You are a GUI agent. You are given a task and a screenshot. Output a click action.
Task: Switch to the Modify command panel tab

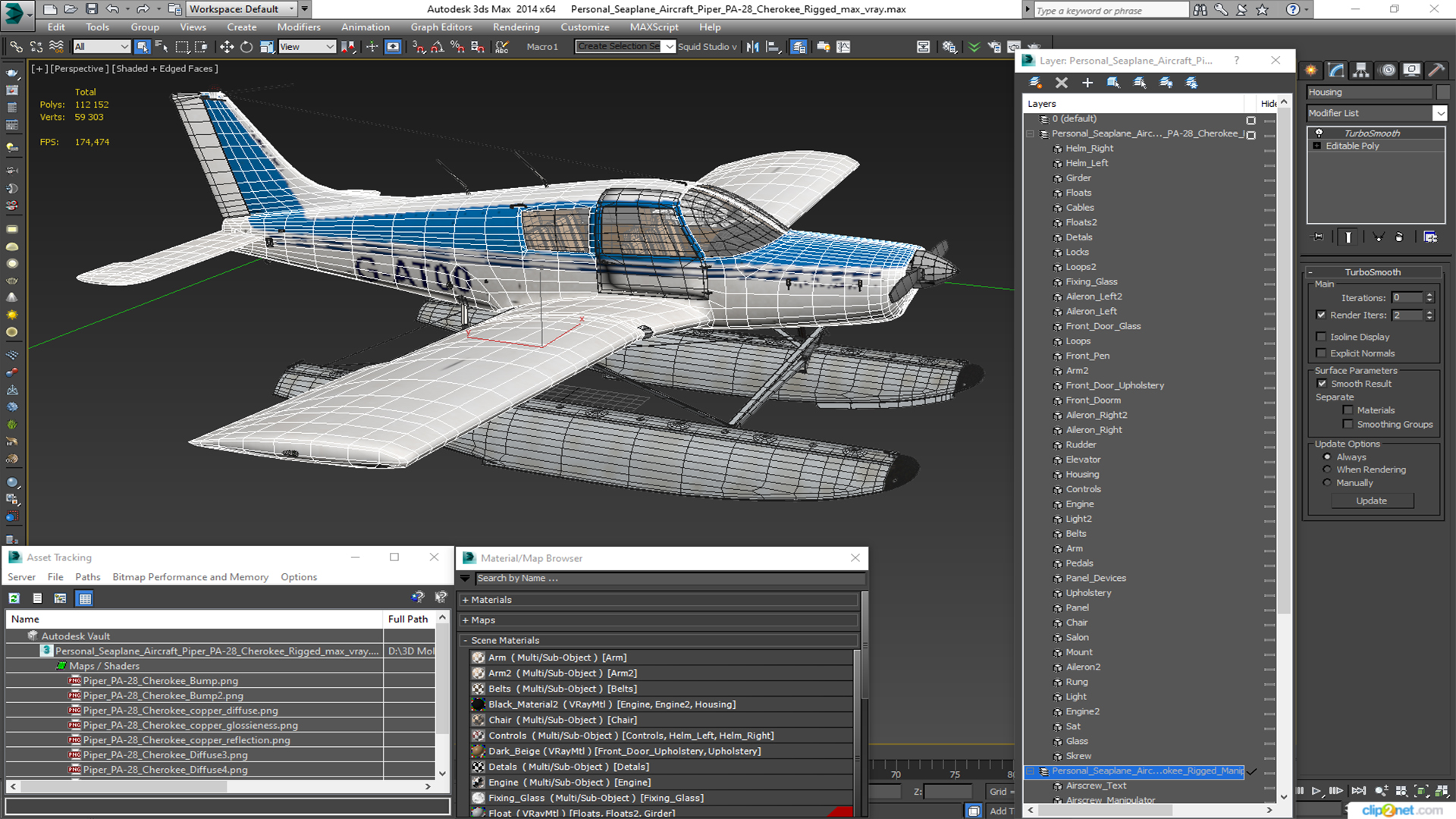click(x=1336, y=71)
